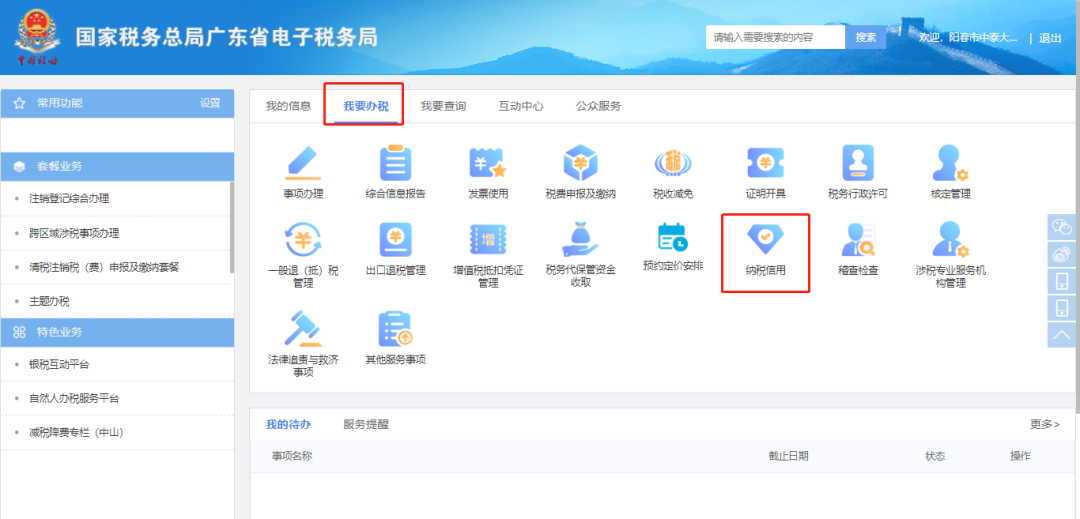
Task: Open 增值税抵扣凭证管理 icon
Action: point(488,240)
